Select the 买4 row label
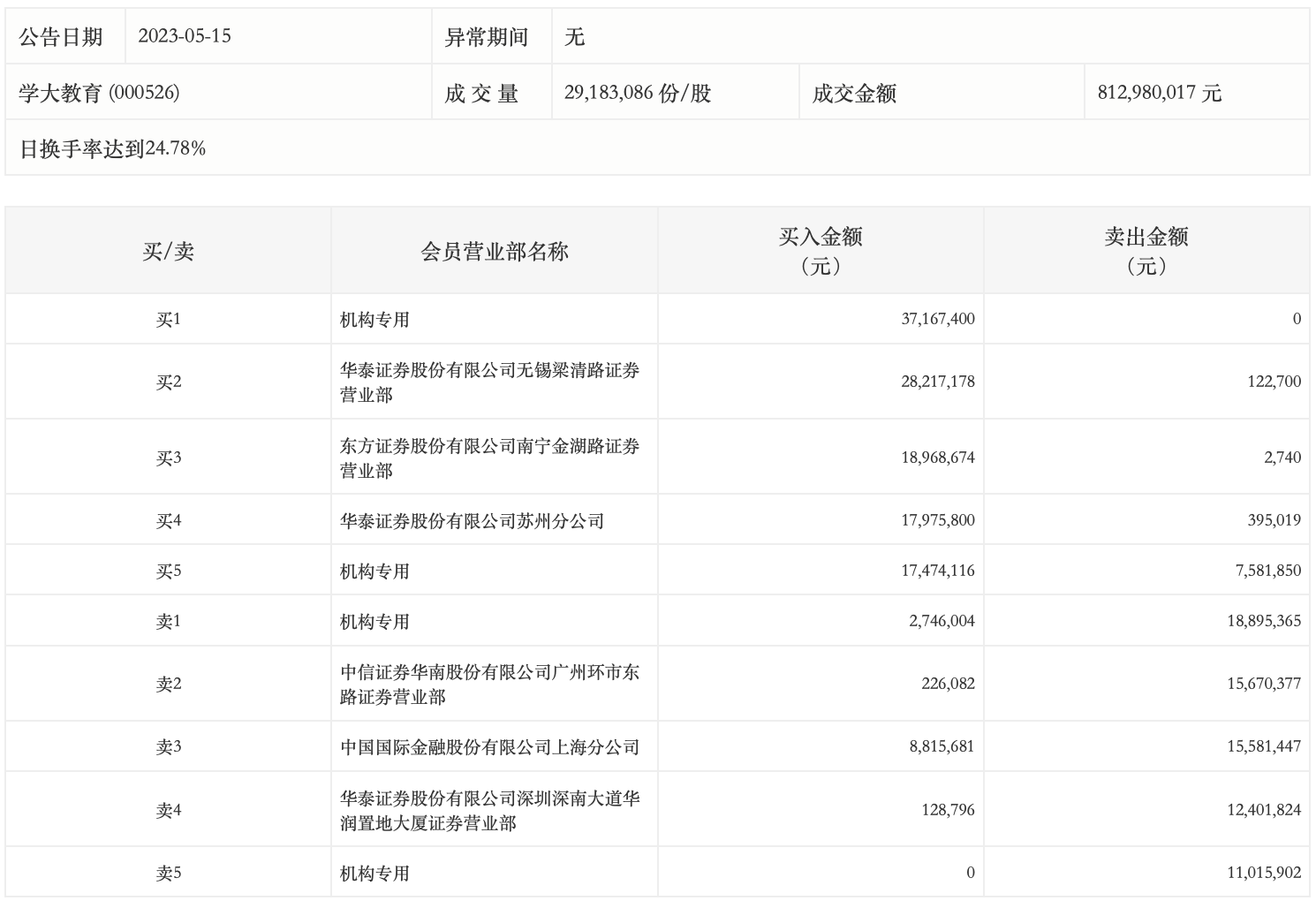This screenshot has height=908, width=1316. pos(169,521)
